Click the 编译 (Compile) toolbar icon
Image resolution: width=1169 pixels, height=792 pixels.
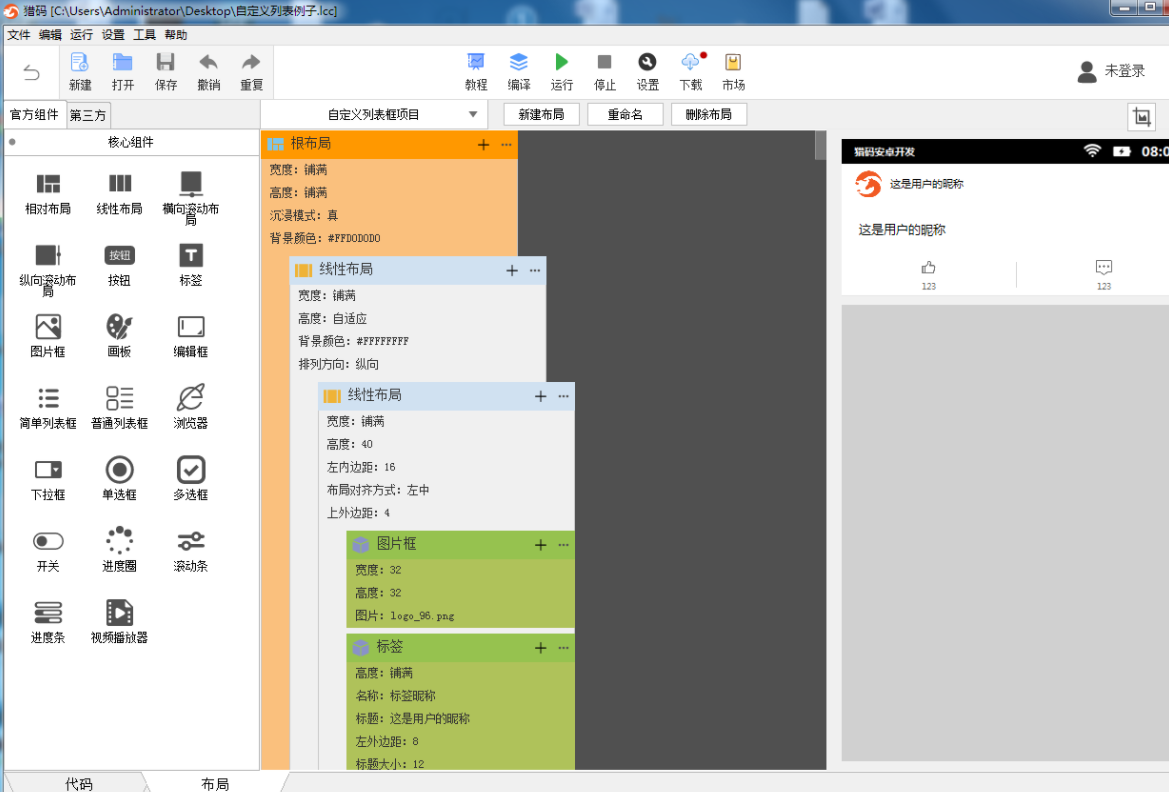(x=519, y=63)
